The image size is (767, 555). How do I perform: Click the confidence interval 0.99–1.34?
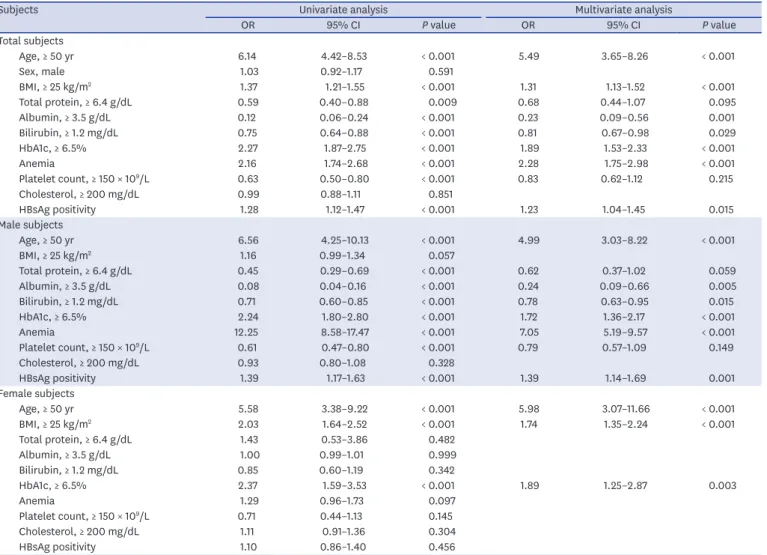pyautogui.click(x=342, y=256)
